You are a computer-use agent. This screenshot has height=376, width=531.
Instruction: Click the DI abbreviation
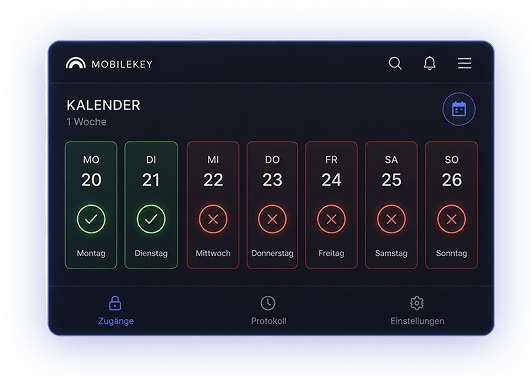[151, 160]
